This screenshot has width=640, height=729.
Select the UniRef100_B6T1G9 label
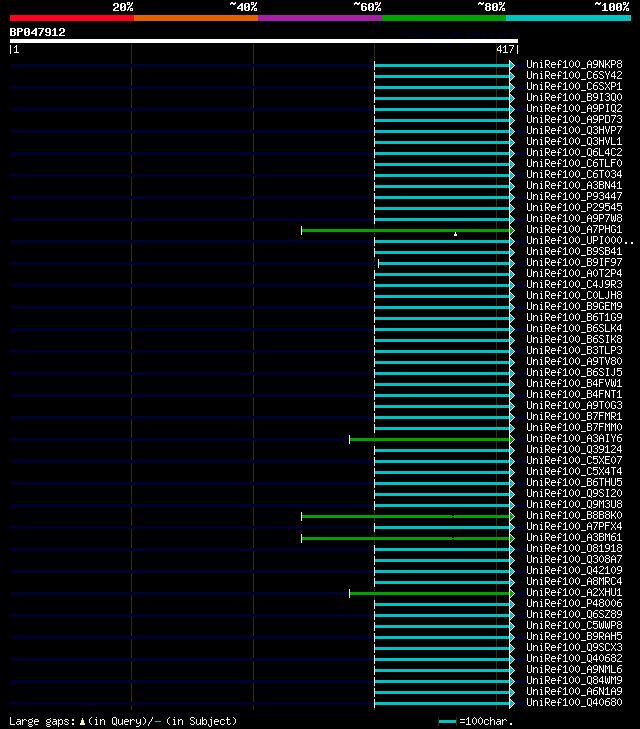click(x=574, y=317)
